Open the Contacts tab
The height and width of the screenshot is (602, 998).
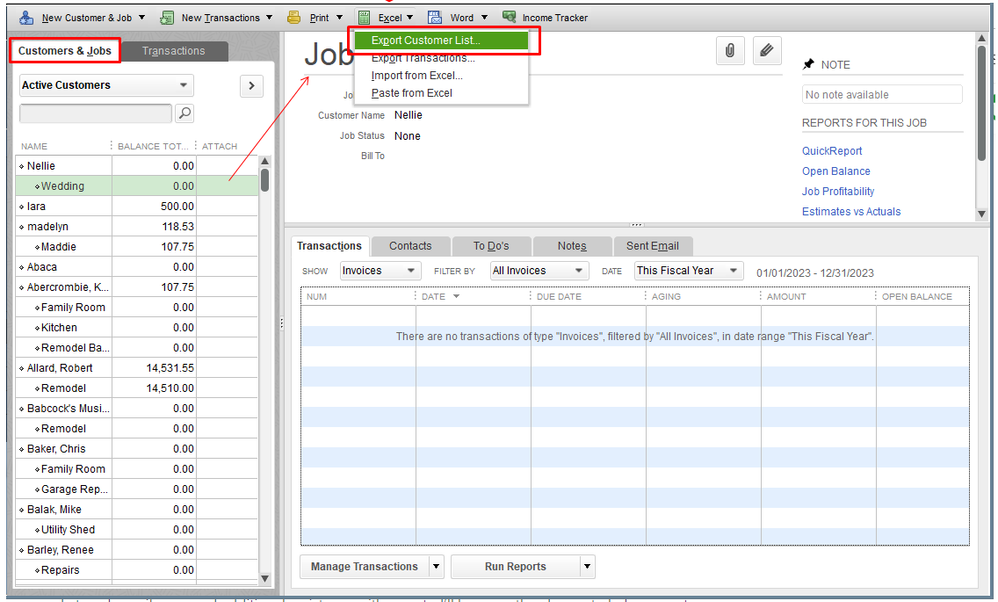coord(411,246)
